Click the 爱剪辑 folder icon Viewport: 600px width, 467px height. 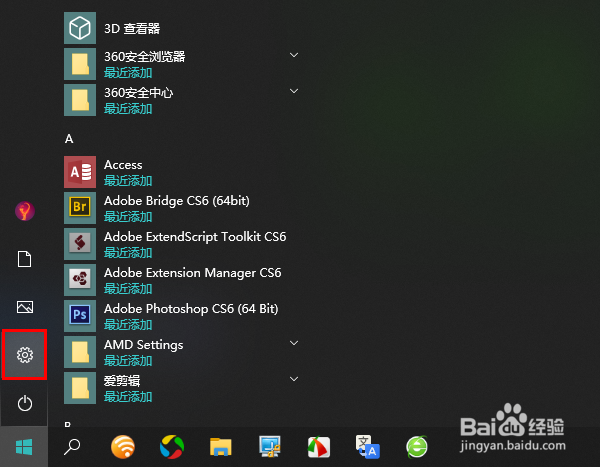tap(80, 388)
